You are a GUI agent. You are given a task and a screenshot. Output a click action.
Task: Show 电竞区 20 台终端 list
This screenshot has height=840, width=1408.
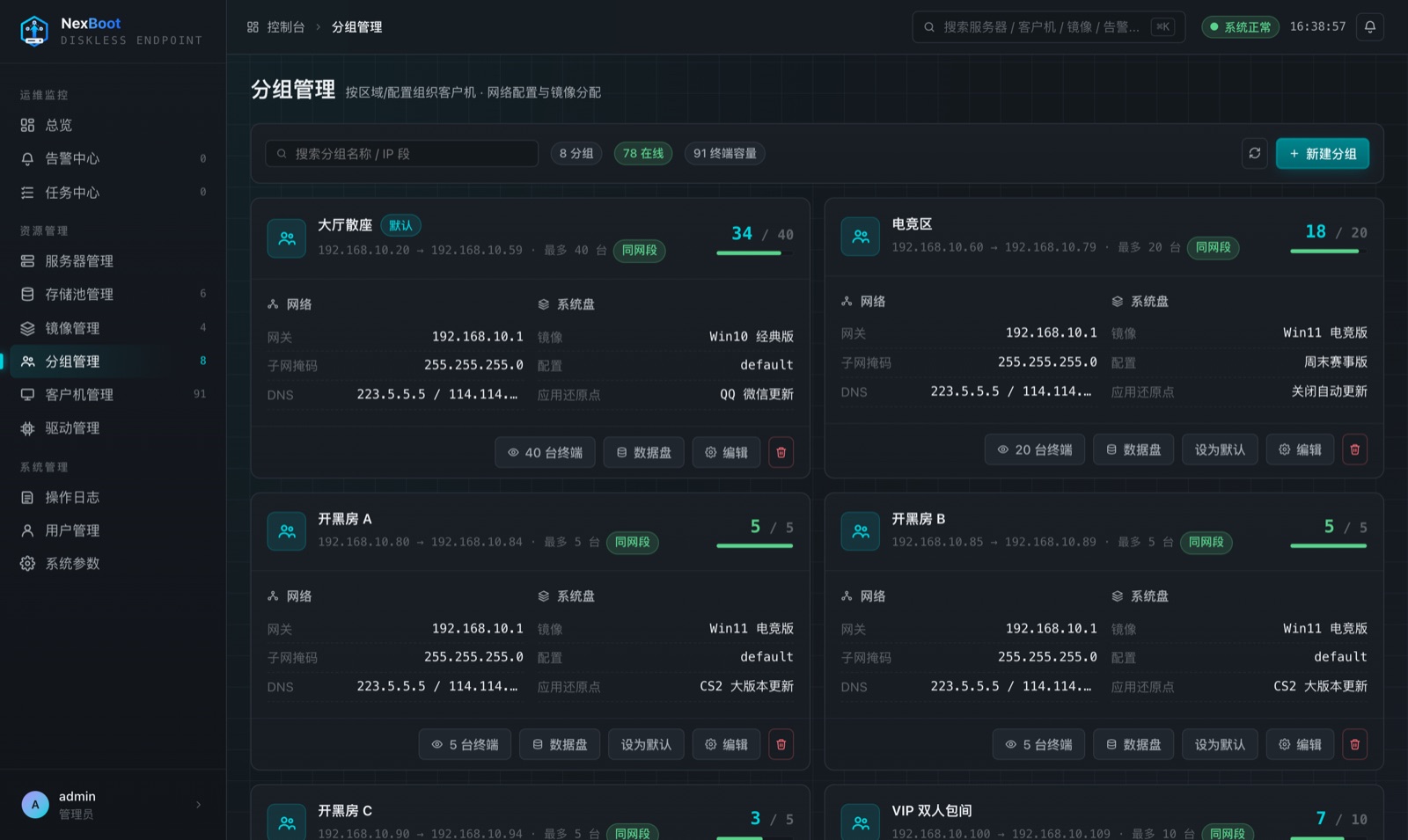pos(1035,449)
